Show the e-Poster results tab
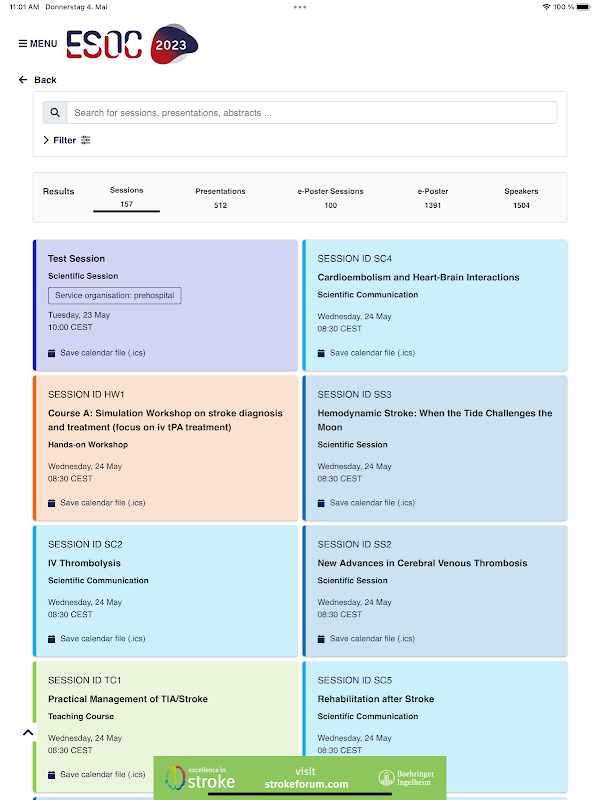Image resolution: width=600 pixels, height=800 pixels. pyautogui.click(x=432, y=197)
